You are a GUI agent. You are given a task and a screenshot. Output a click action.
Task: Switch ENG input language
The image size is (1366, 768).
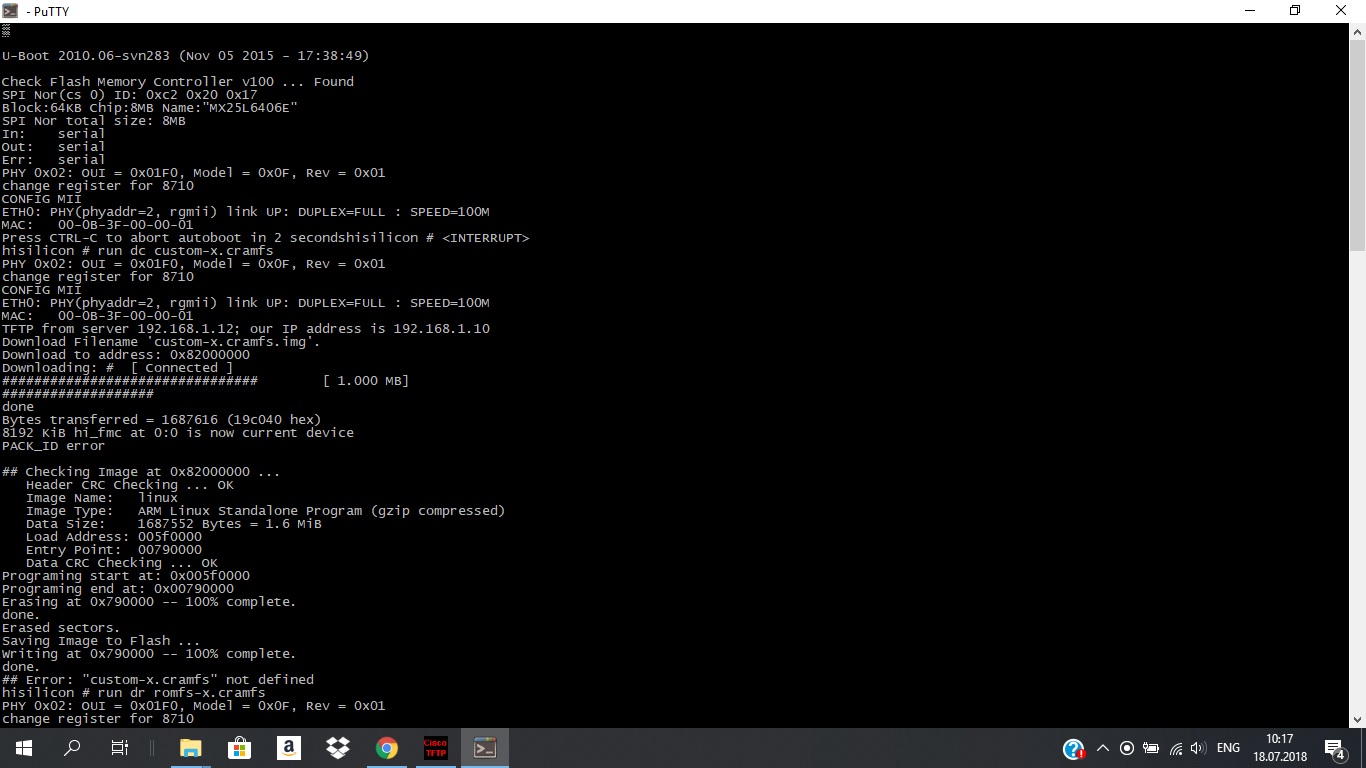1228,748
